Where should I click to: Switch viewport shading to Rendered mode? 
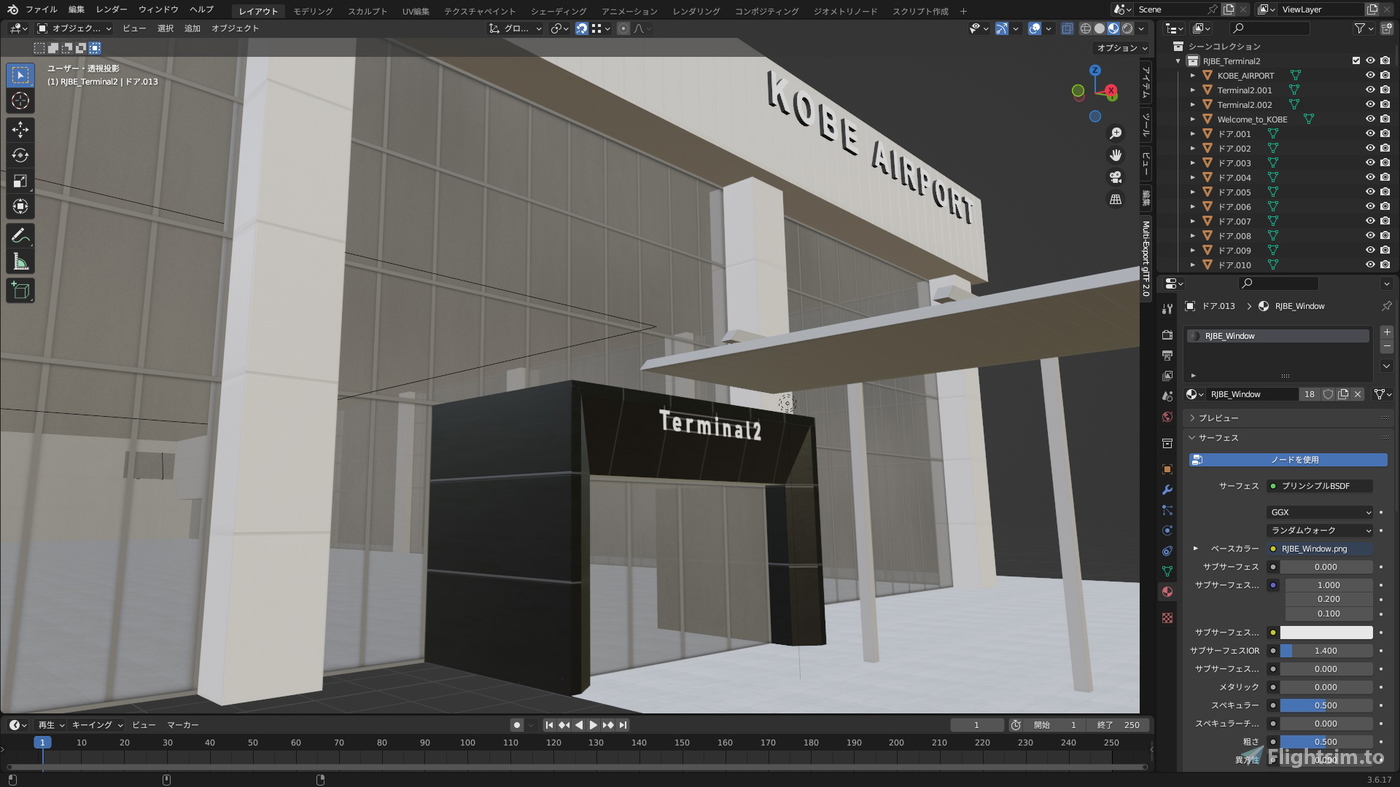[x=1127, y=28]
